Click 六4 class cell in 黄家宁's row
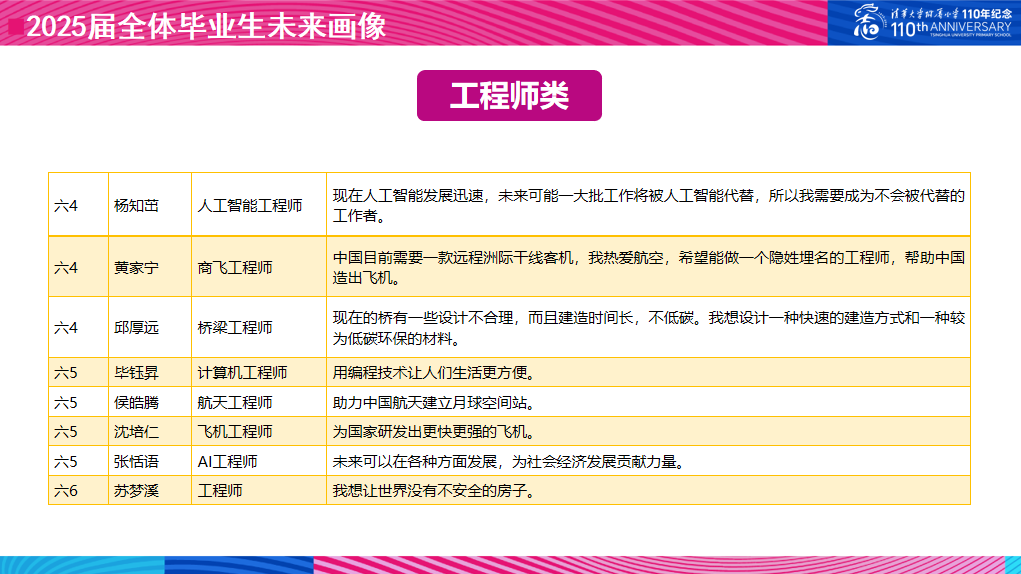Screen dimensions: 1021x574 click(78, 267)
